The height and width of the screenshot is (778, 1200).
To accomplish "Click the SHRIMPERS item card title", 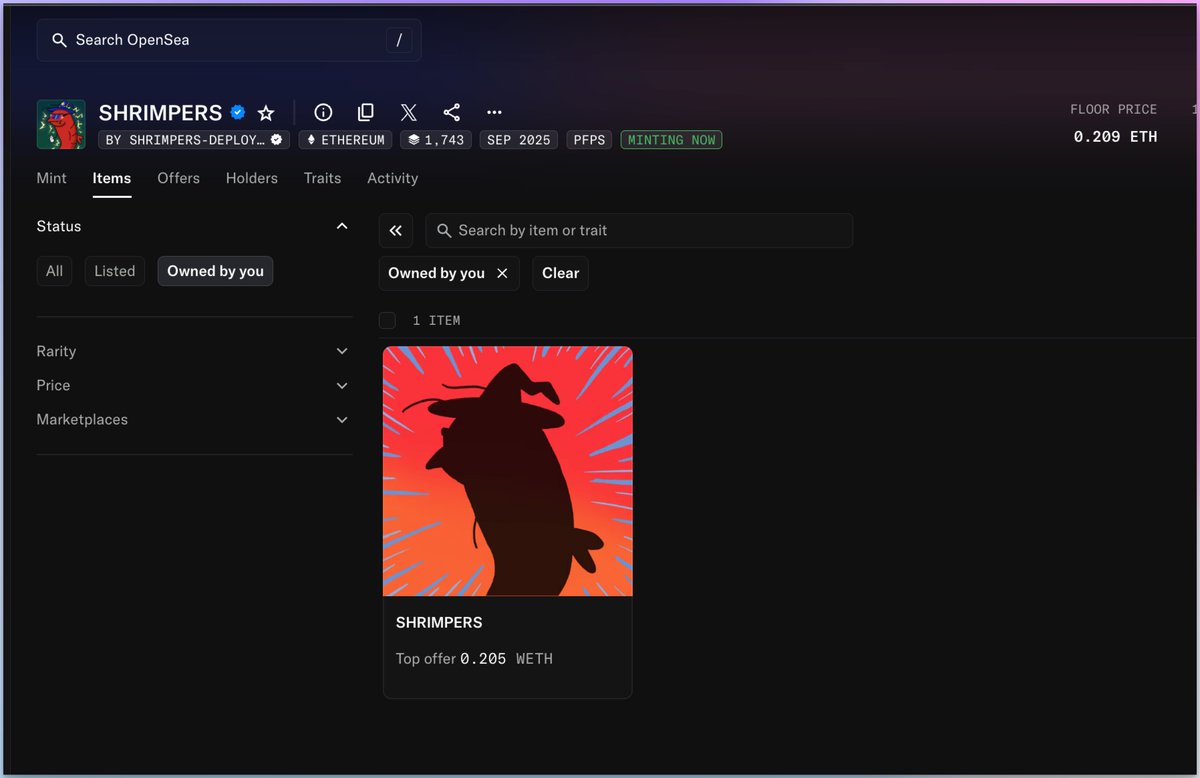I will click(x=439, y=622).
